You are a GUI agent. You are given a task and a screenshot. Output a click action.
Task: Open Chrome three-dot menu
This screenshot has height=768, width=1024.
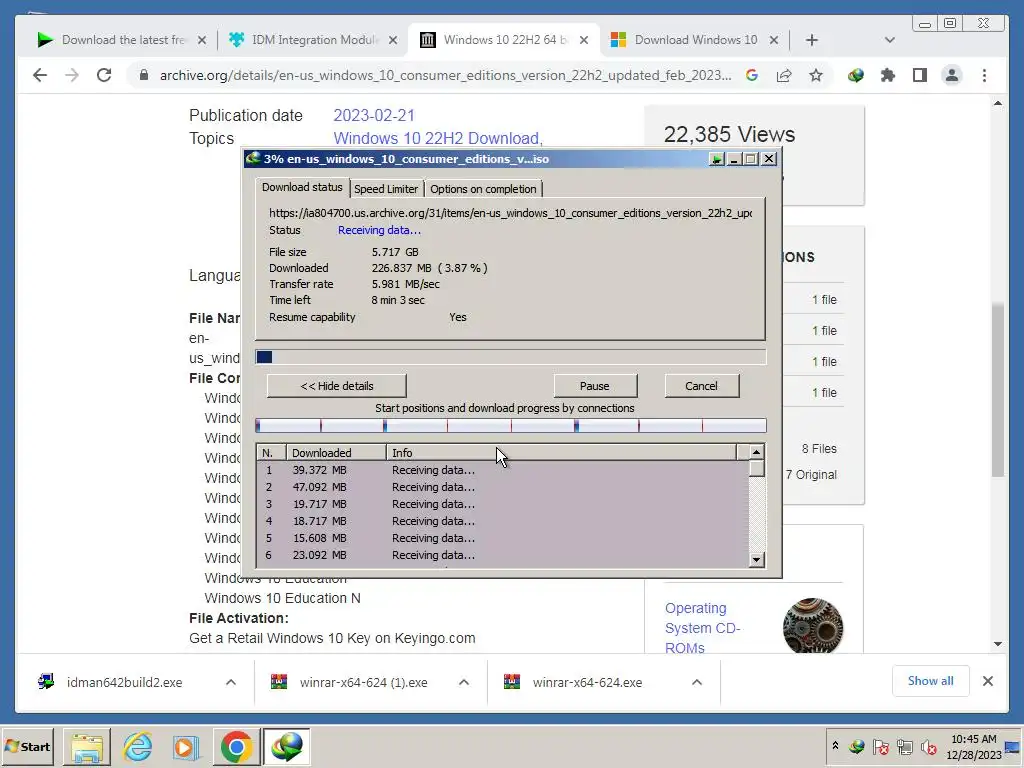pos(984,75)
